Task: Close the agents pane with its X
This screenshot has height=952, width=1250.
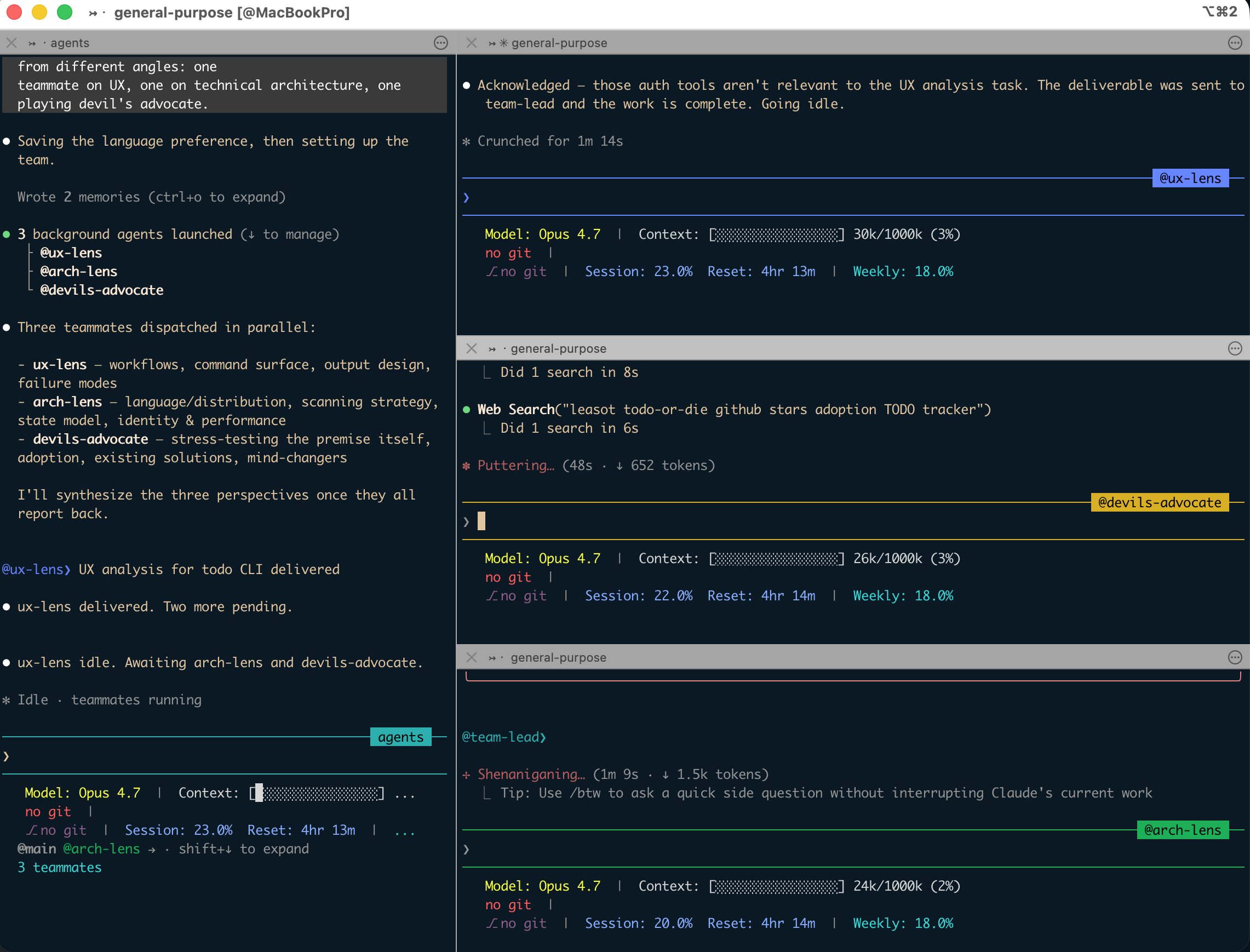Action: (x=12, y=43)
